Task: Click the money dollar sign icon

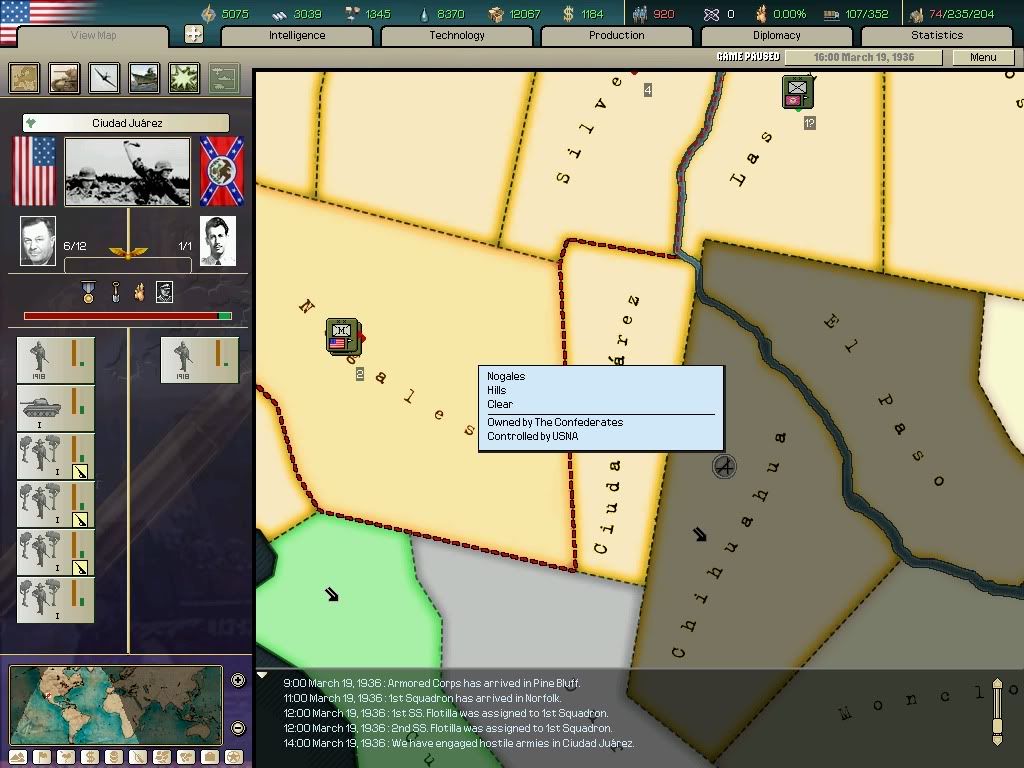Action: pos(568,14)
